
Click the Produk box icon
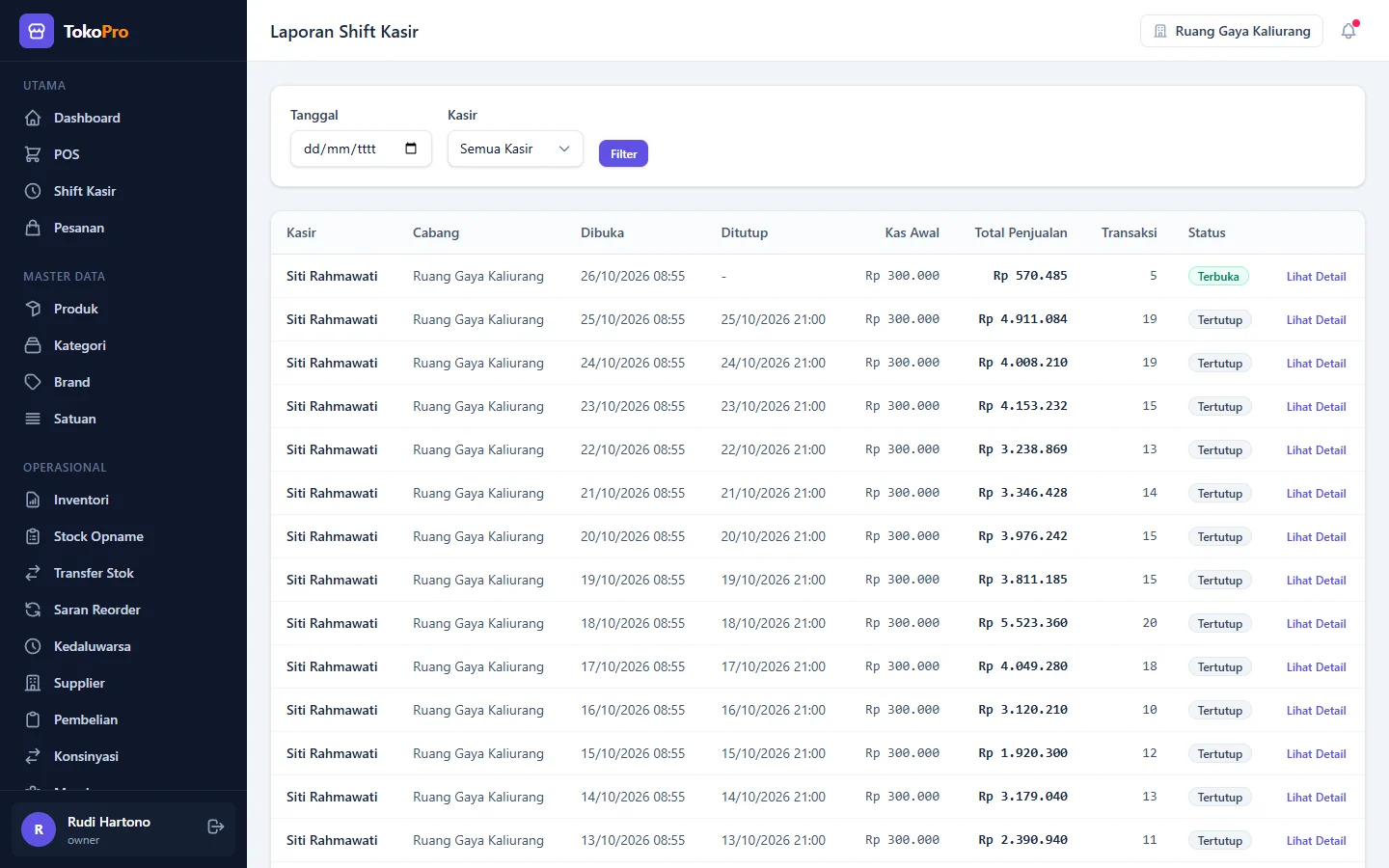(x=33, y=309)
